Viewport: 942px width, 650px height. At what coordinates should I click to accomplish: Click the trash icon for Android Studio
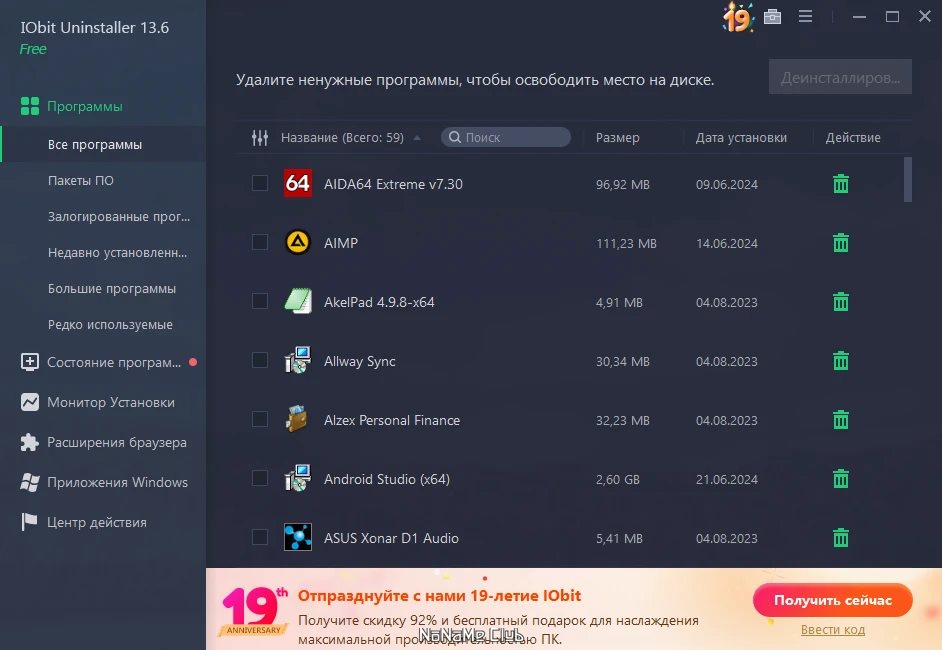pyautogui.click(x=840, y=479)
